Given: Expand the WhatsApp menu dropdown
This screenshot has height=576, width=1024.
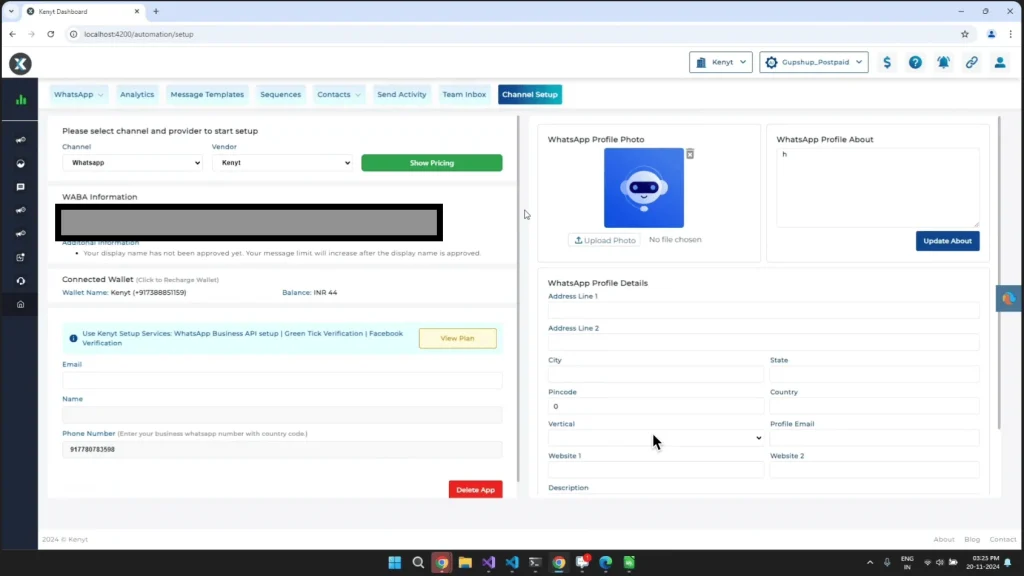Looking at the screenshot, I should (78, 94).
